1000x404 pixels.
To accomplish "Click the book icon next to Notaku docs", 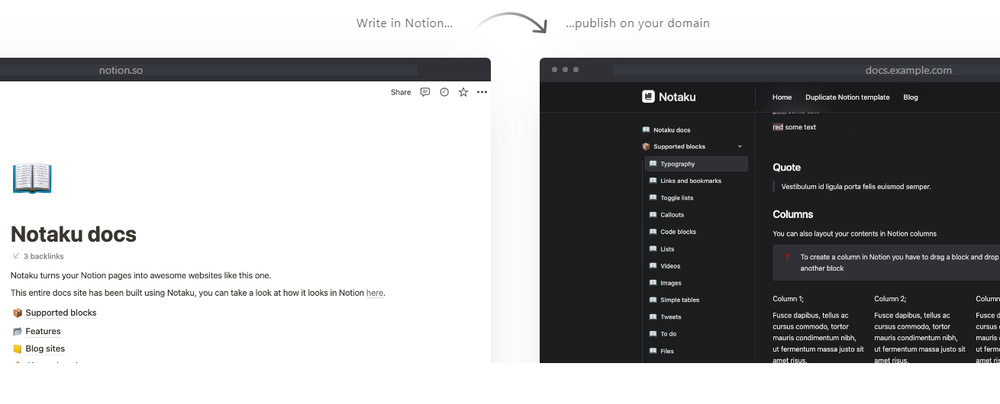I will (646, 130).
